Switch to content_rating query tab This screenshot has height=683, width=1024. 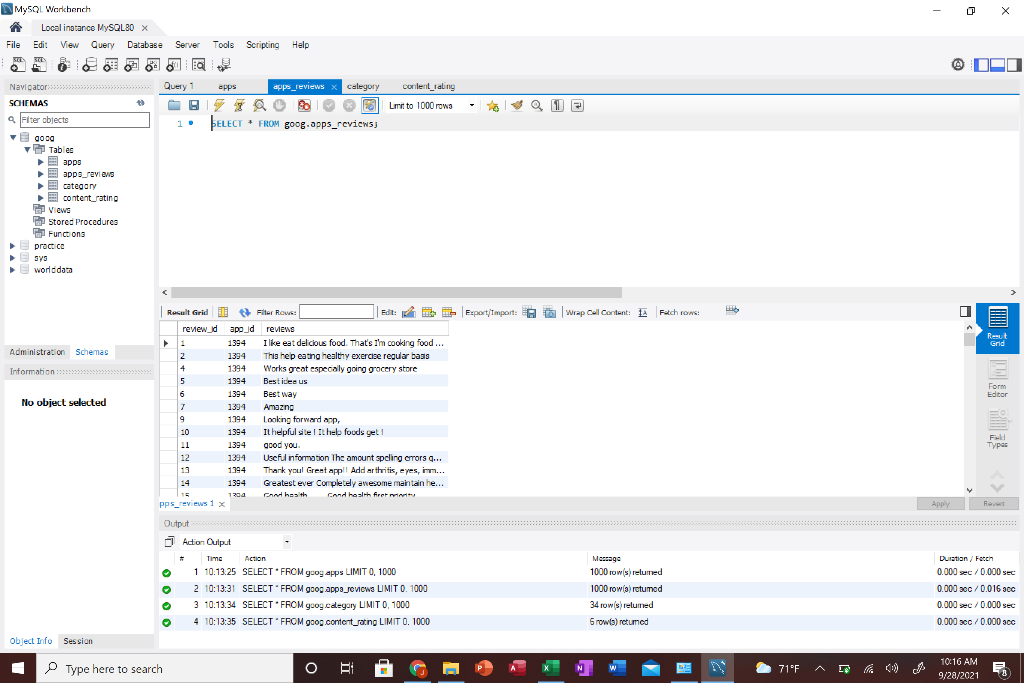[428, 86]
